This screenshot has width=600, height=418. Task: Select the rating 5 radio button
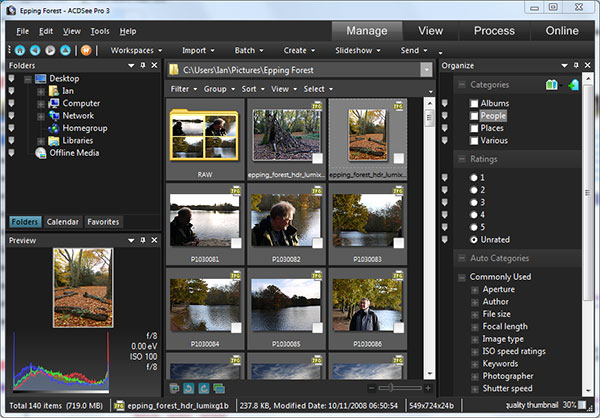pos(474,227)
